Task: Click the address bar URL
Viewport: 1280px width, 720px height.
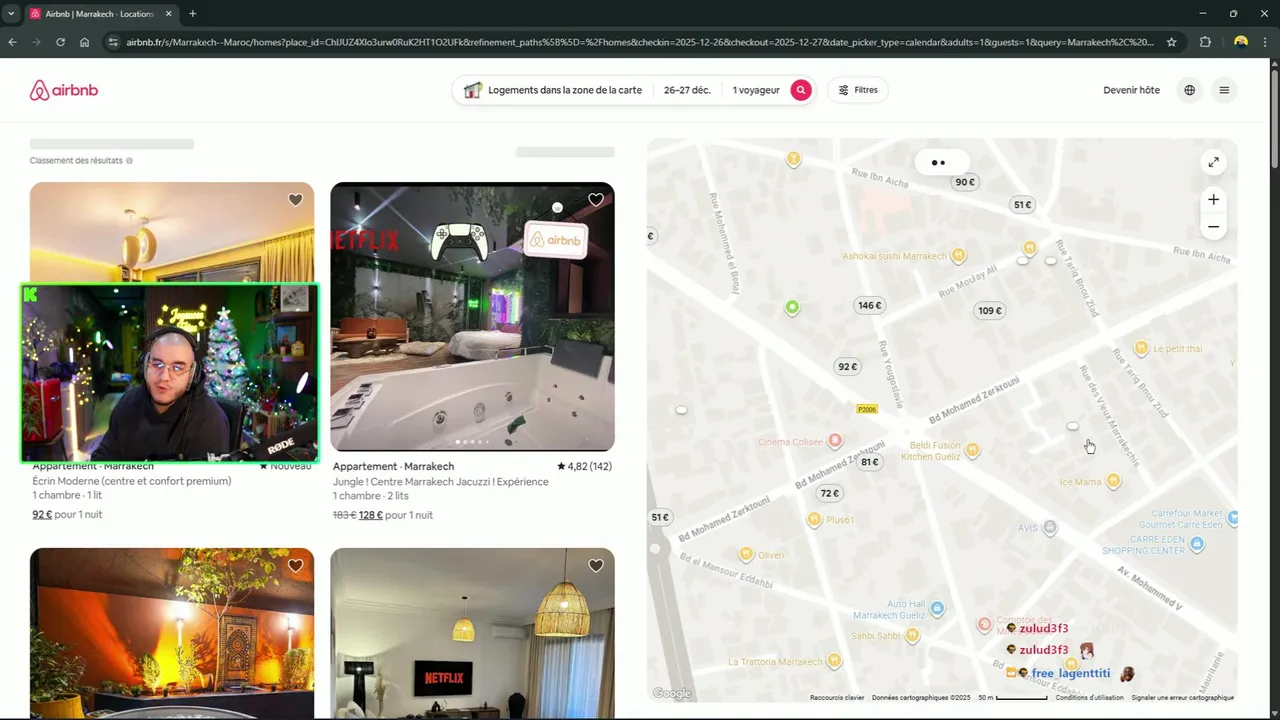Action: [640, 42]
